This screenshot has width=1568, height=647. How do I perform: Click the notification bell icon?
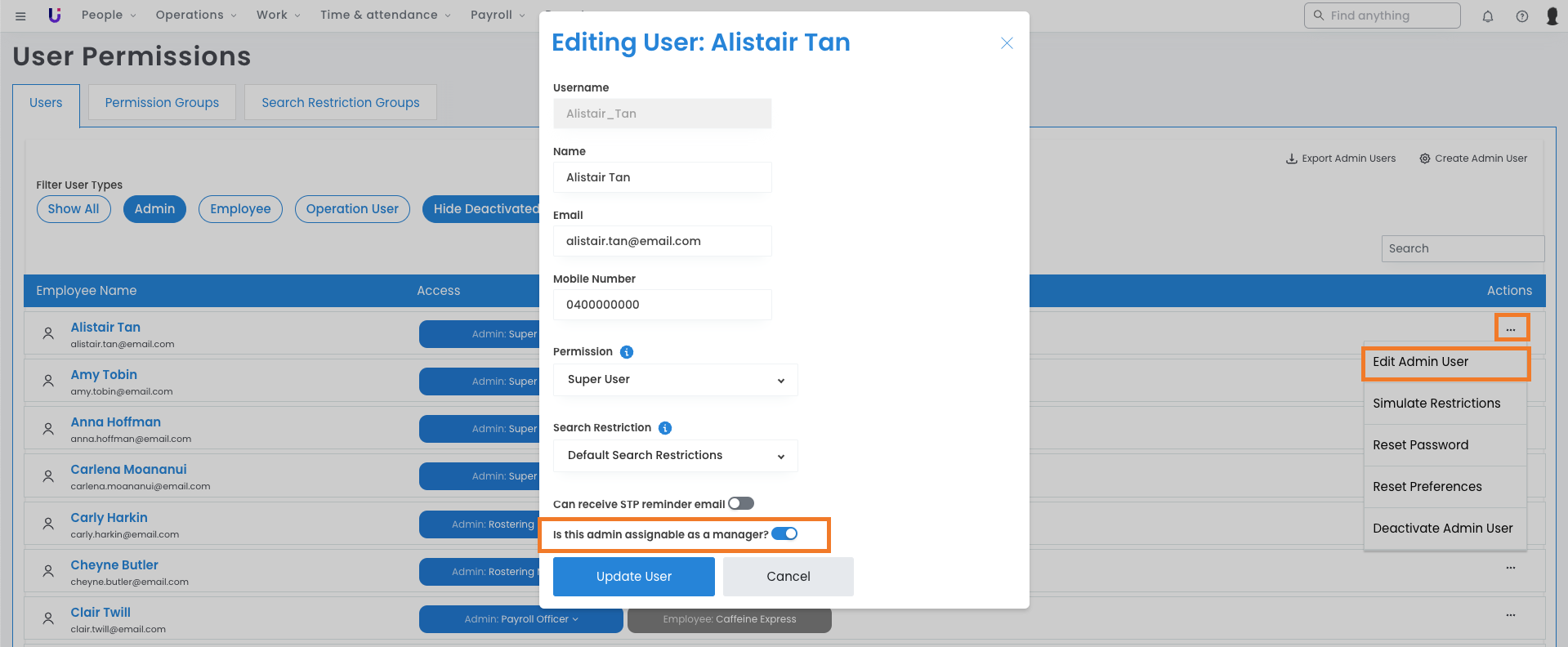pyautogui.click(x=1487, y=16)
